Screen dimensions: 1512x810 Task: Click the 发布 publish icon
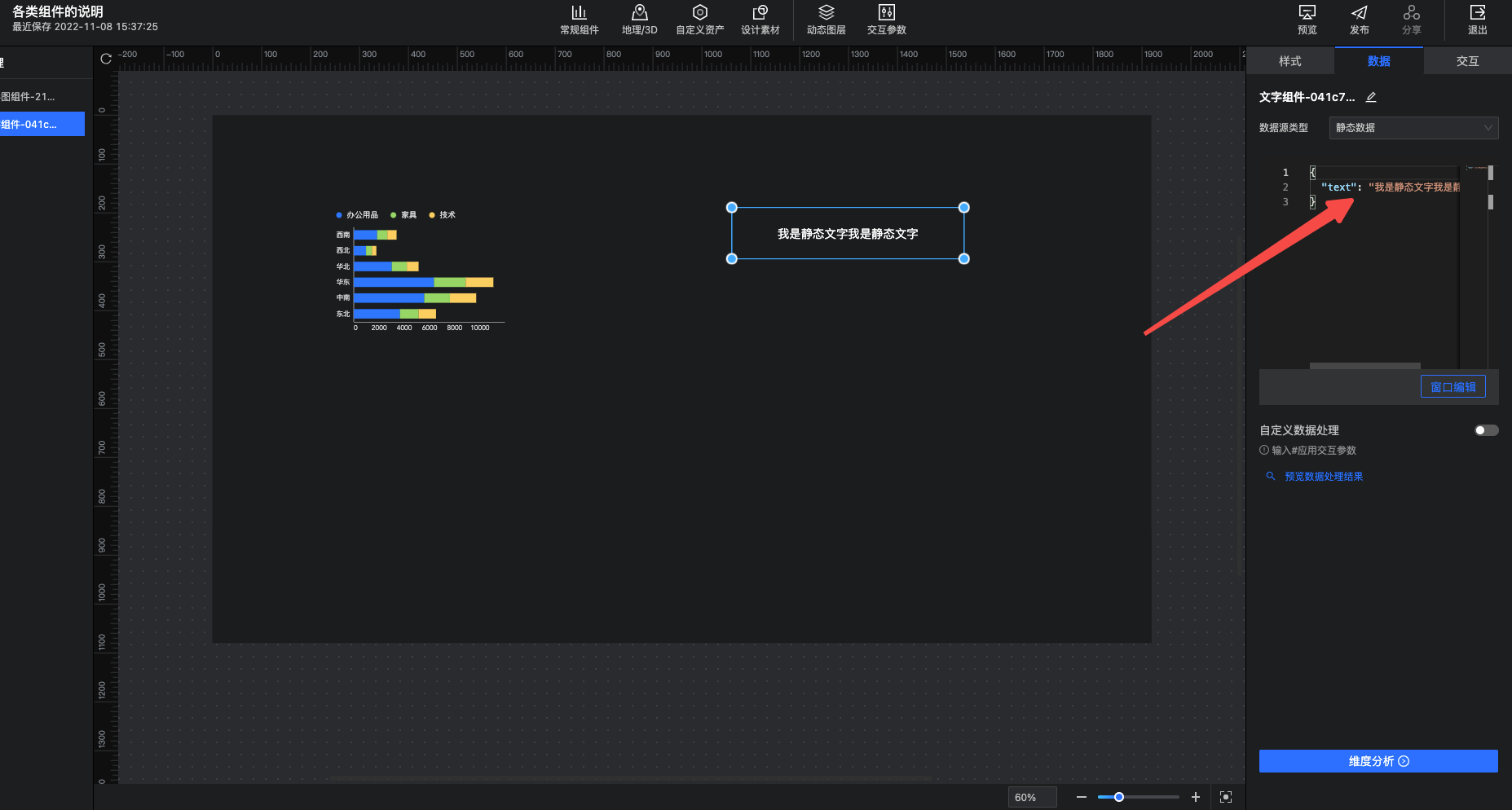[x=1359, y=20]
